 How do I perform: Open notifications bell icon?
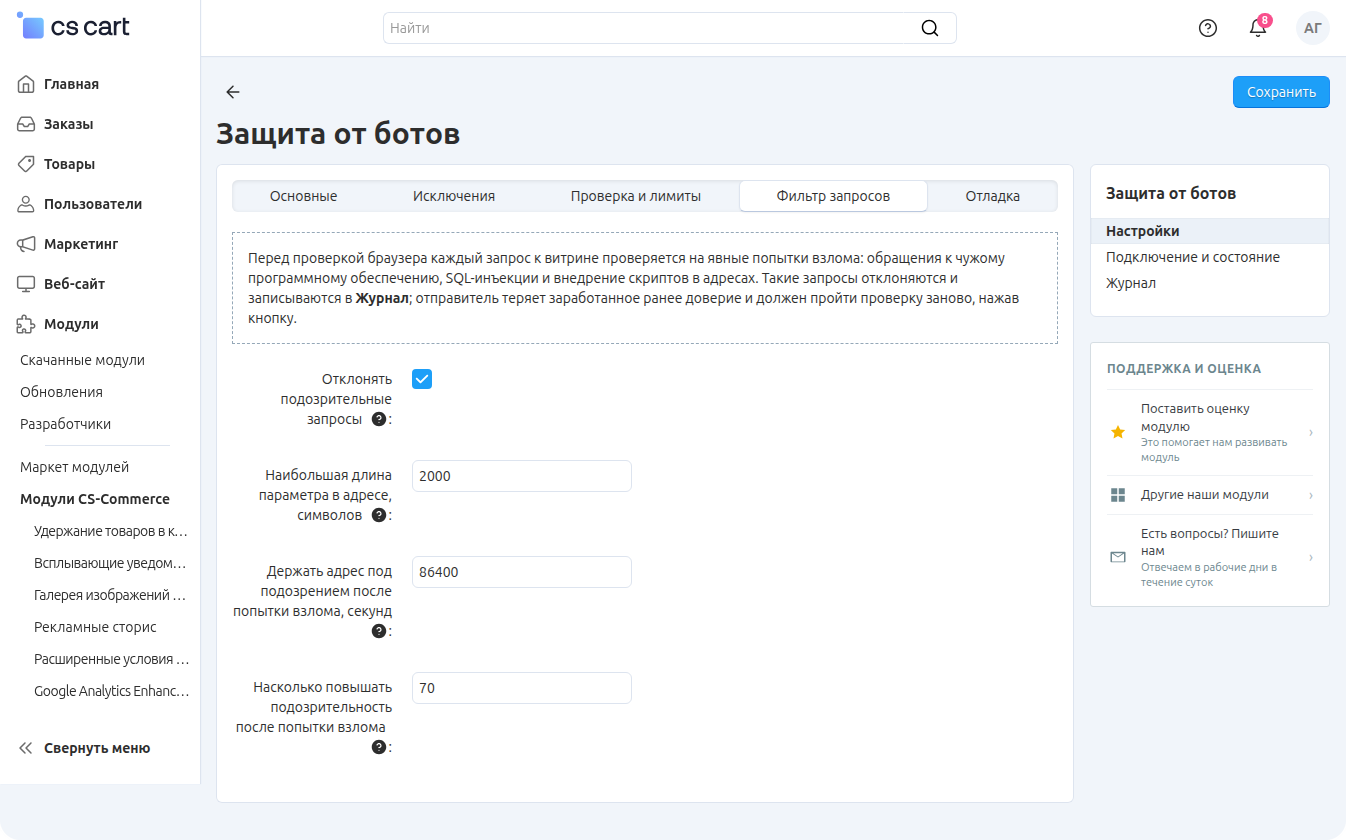[x=1258, y=28]
